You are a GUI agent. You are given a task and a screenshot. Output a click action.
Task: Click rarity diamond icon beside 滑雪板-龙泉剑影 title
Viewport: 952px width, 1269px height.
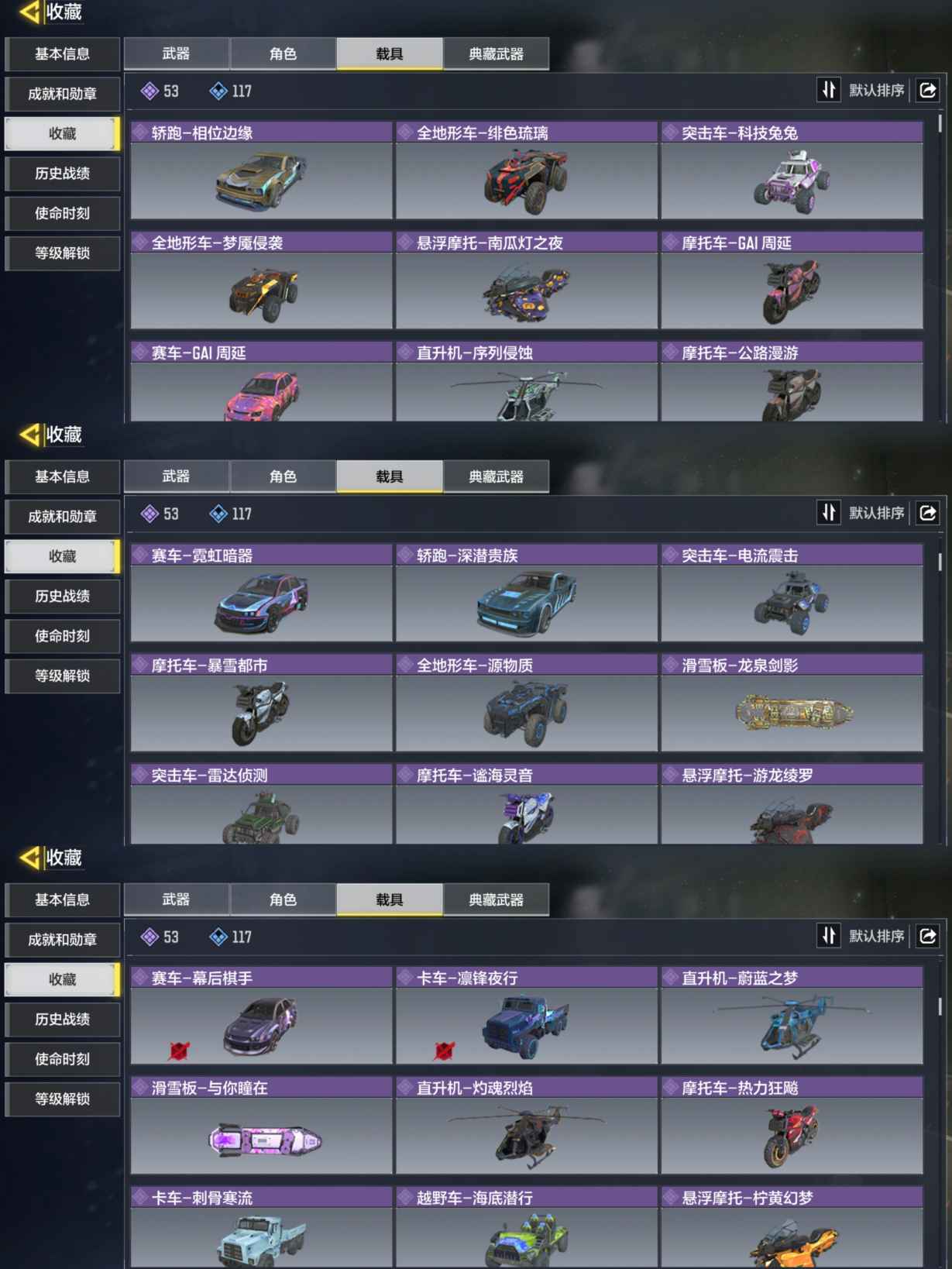670,665
